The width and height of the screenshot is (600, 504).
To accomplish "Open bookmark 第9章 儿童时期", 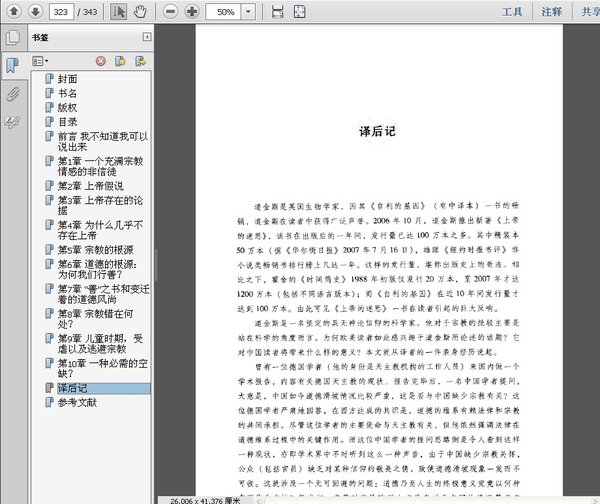I will [100, 344].
